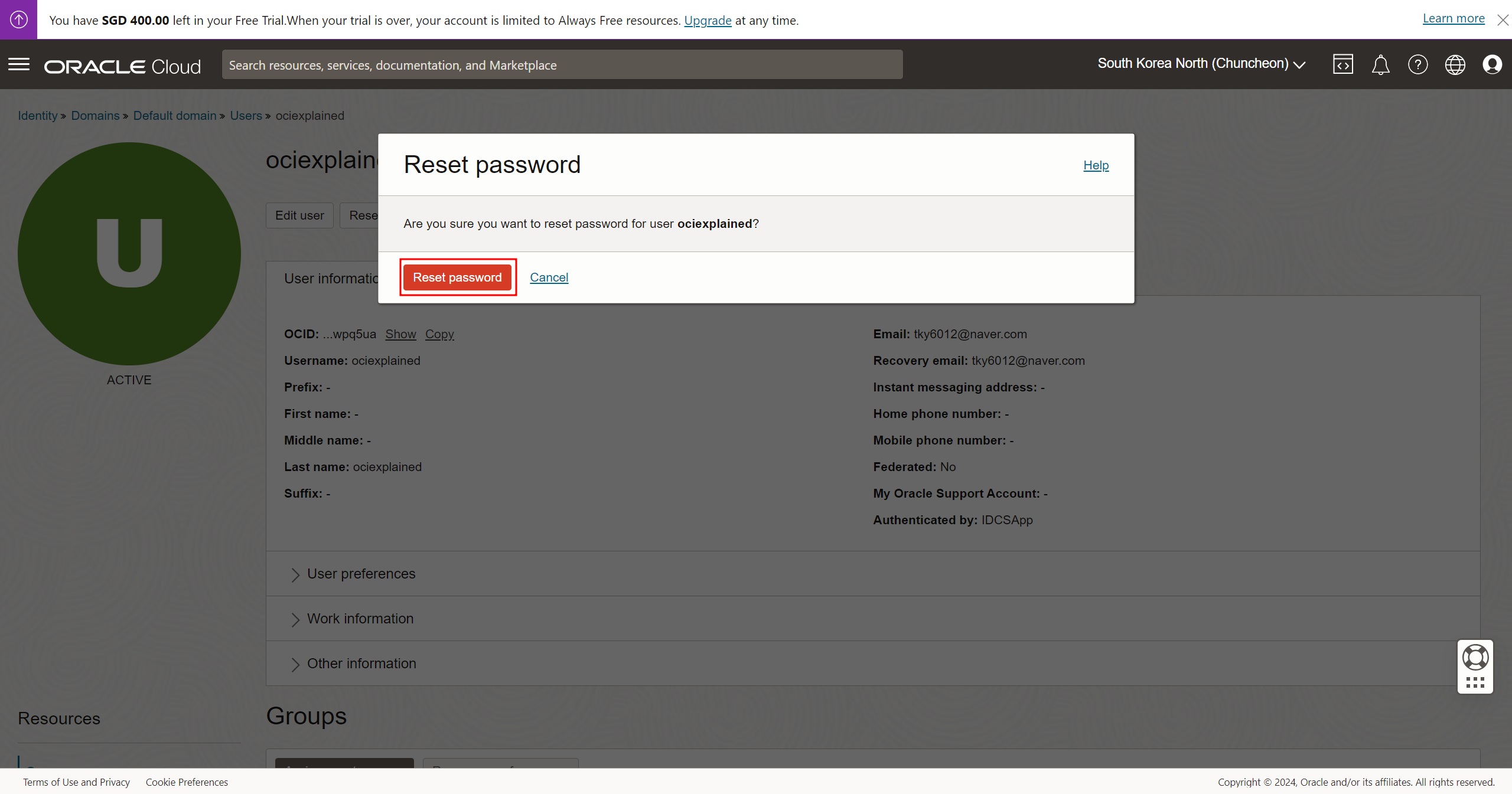
Task: Click the free trial upgrade arrow icon
Action: tap(18, 19)
